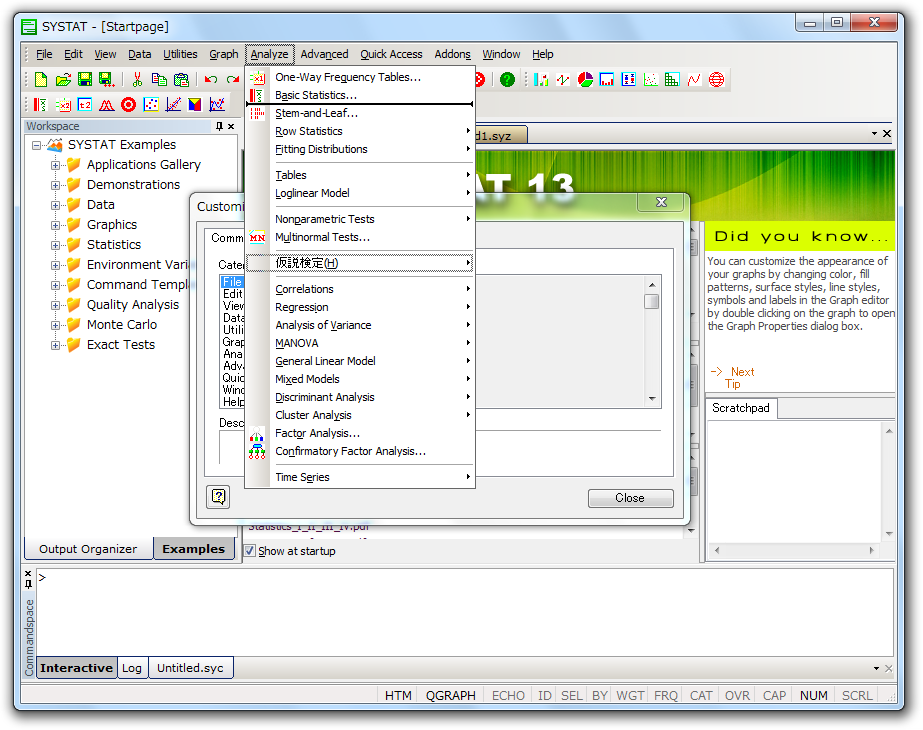This screenshot has height=730, width=923.
Task: Select the scatterplot graph icon
Action: (x=650, y=79)
